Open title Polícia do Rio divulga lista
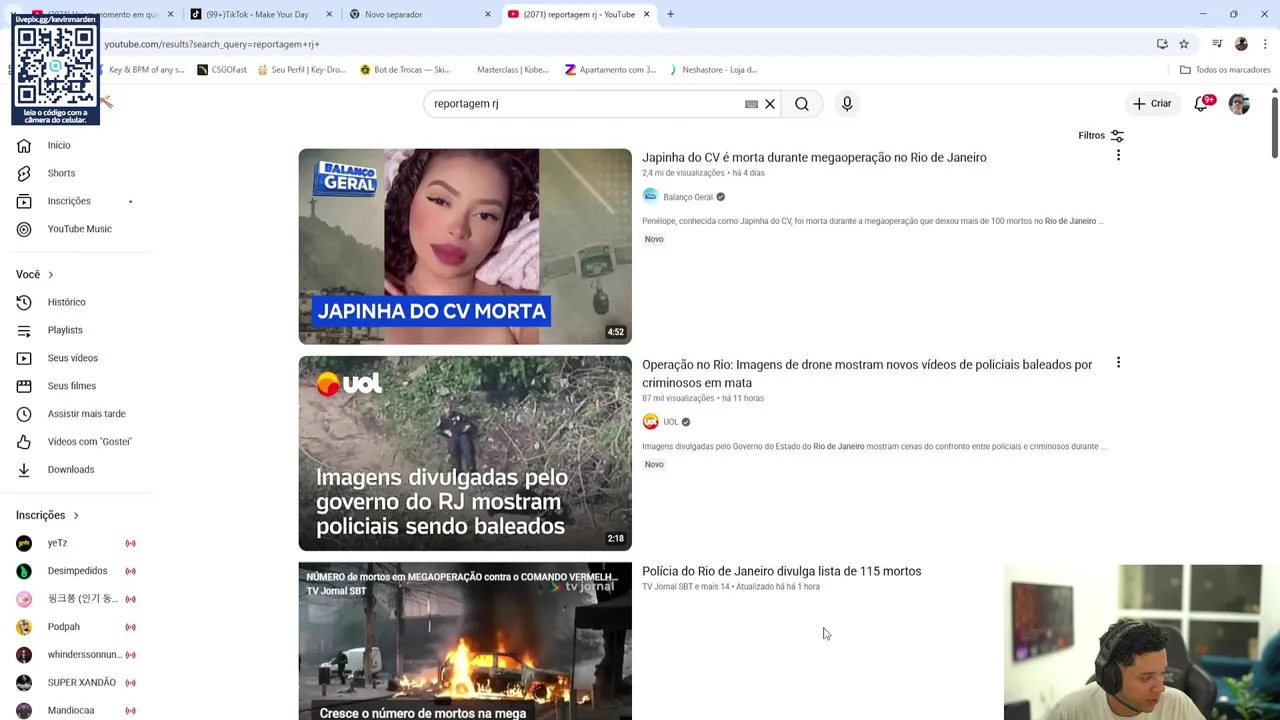The height and width of the screenshot is (720, 1280). pyautogui.click(x=781, y=571)
